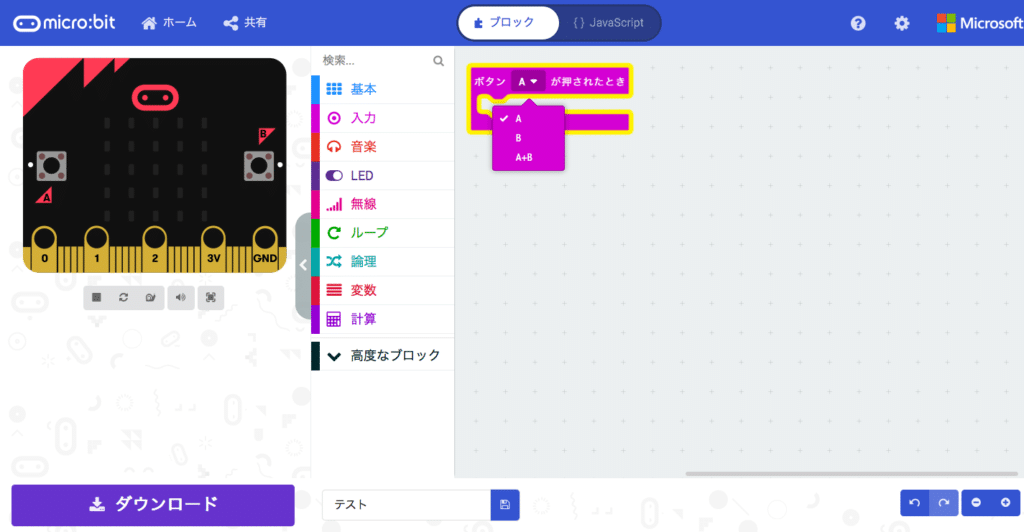
Task: Click the ダウンロード button
Action: tap(153, 505)
